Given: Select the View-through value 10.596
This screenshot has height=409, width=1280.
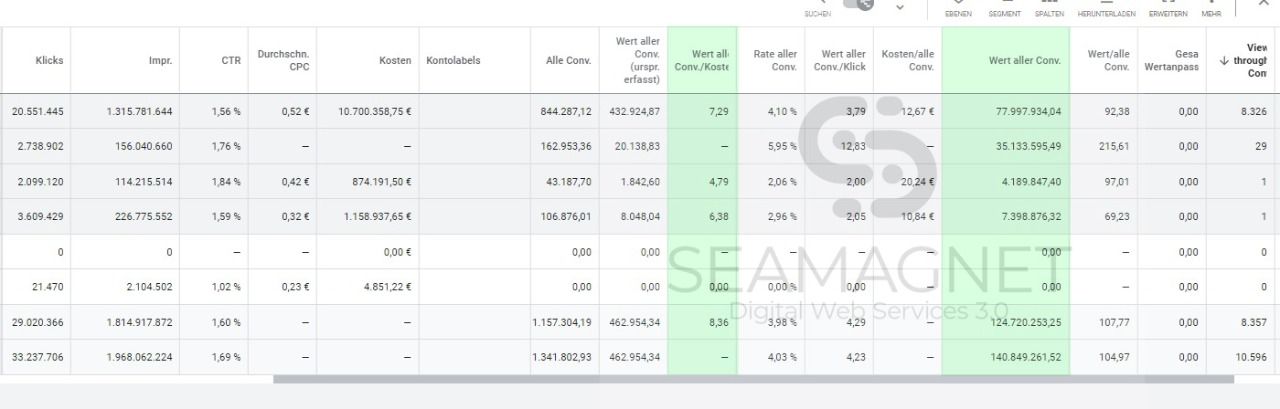Looking at the screenshot, I should [1251, 357].
